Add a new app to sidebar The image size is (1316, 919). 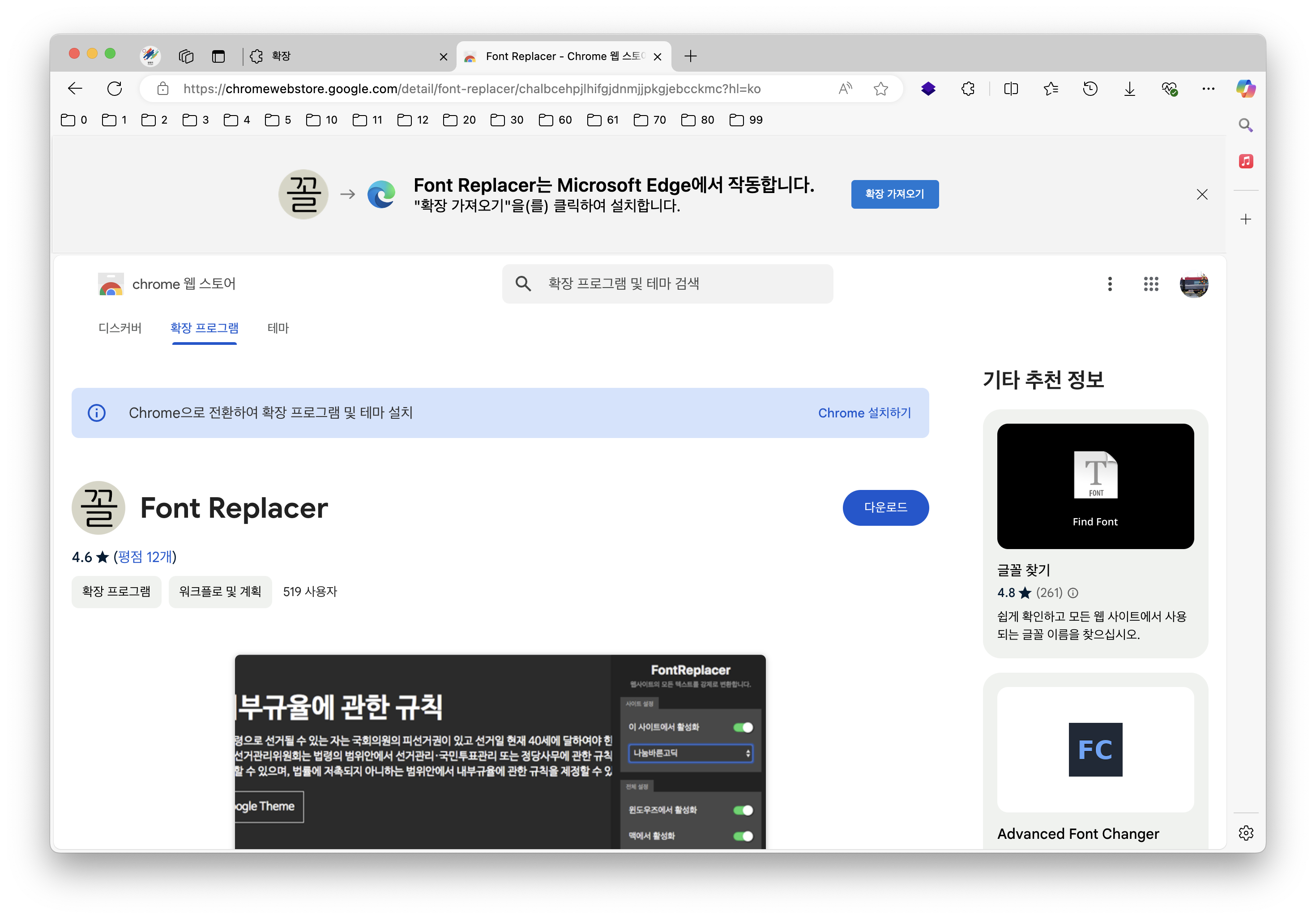(x=1245, y=219)
